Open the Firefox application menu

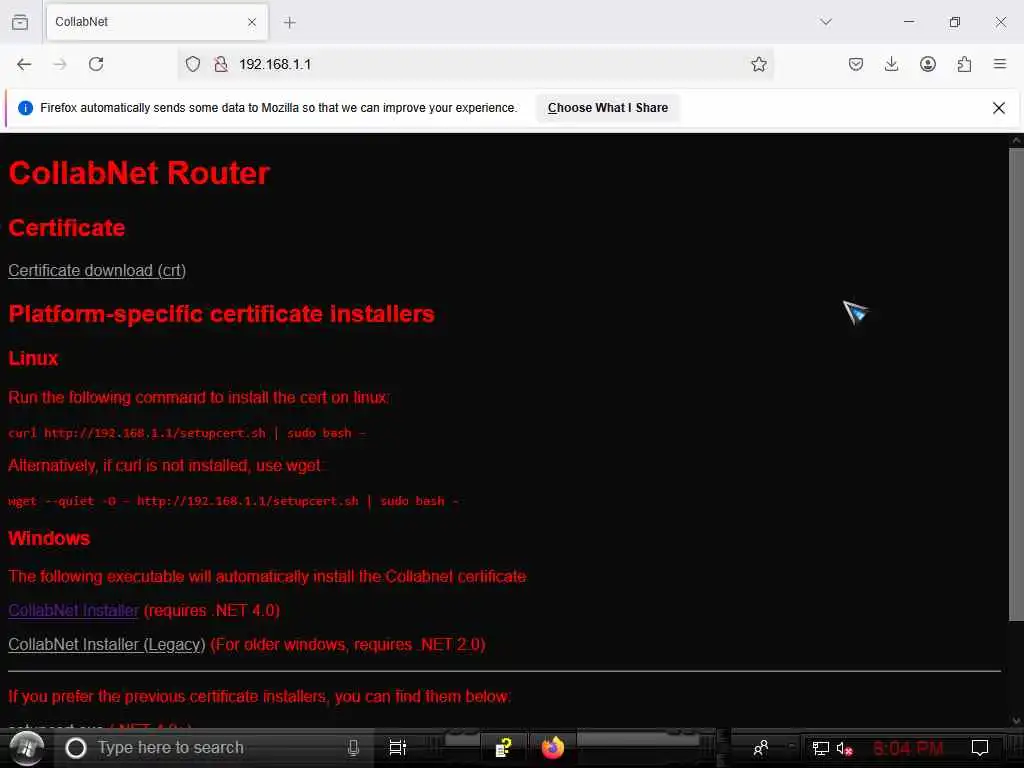click(x=1000, y=64)
